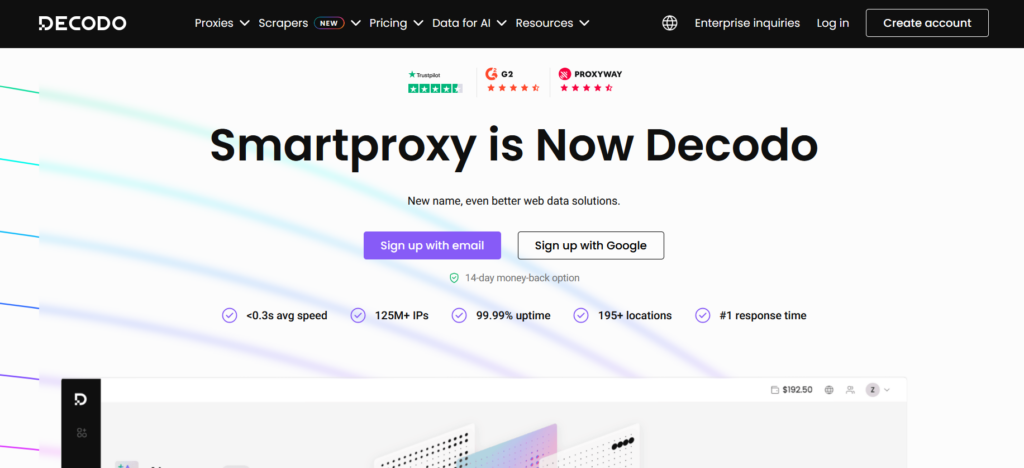Click the Sign up with Google button

click(x=590, y=246)
